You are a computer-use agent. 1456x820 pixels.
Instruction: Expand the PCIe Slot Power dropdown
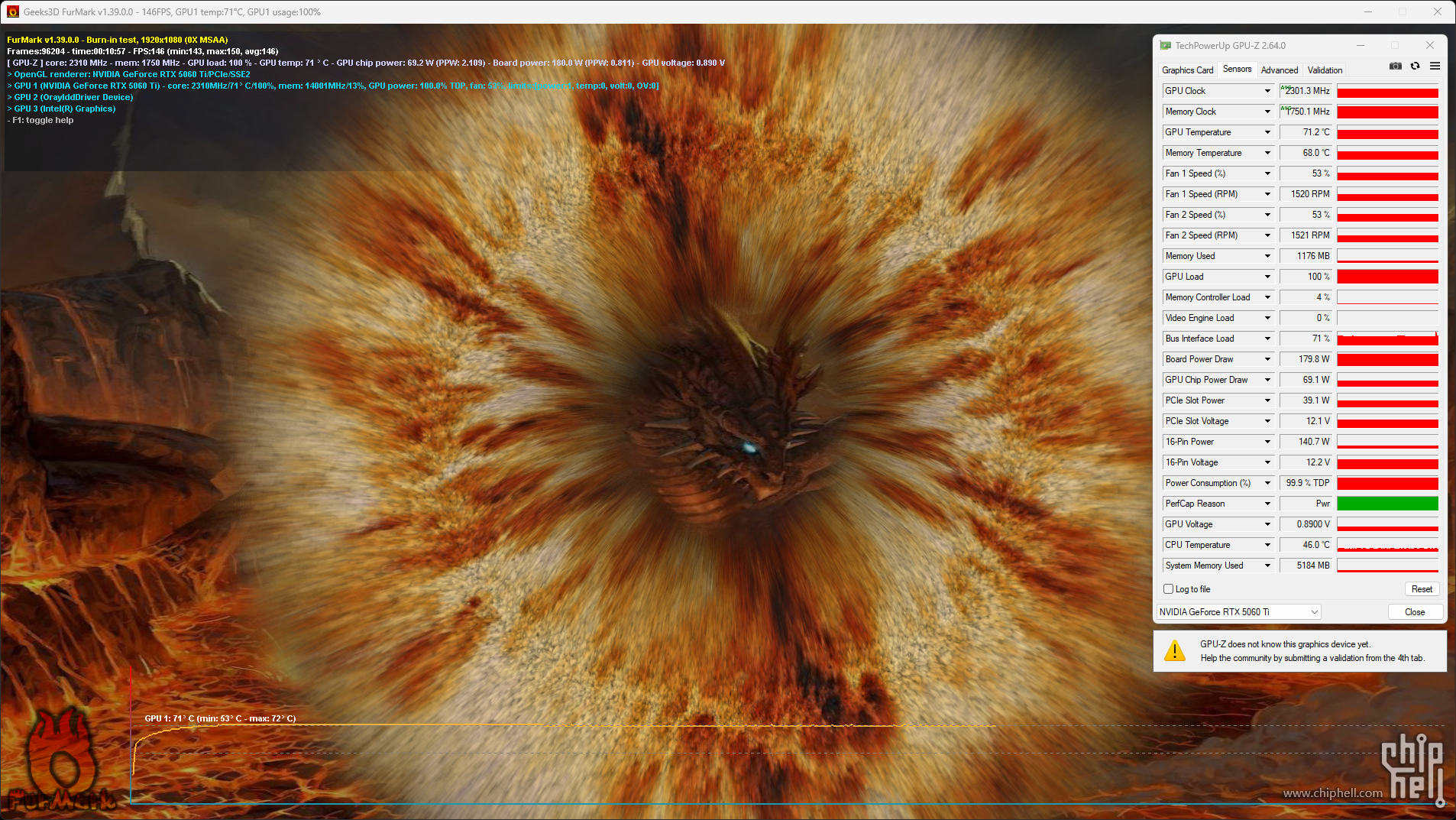pos(1267,400)
